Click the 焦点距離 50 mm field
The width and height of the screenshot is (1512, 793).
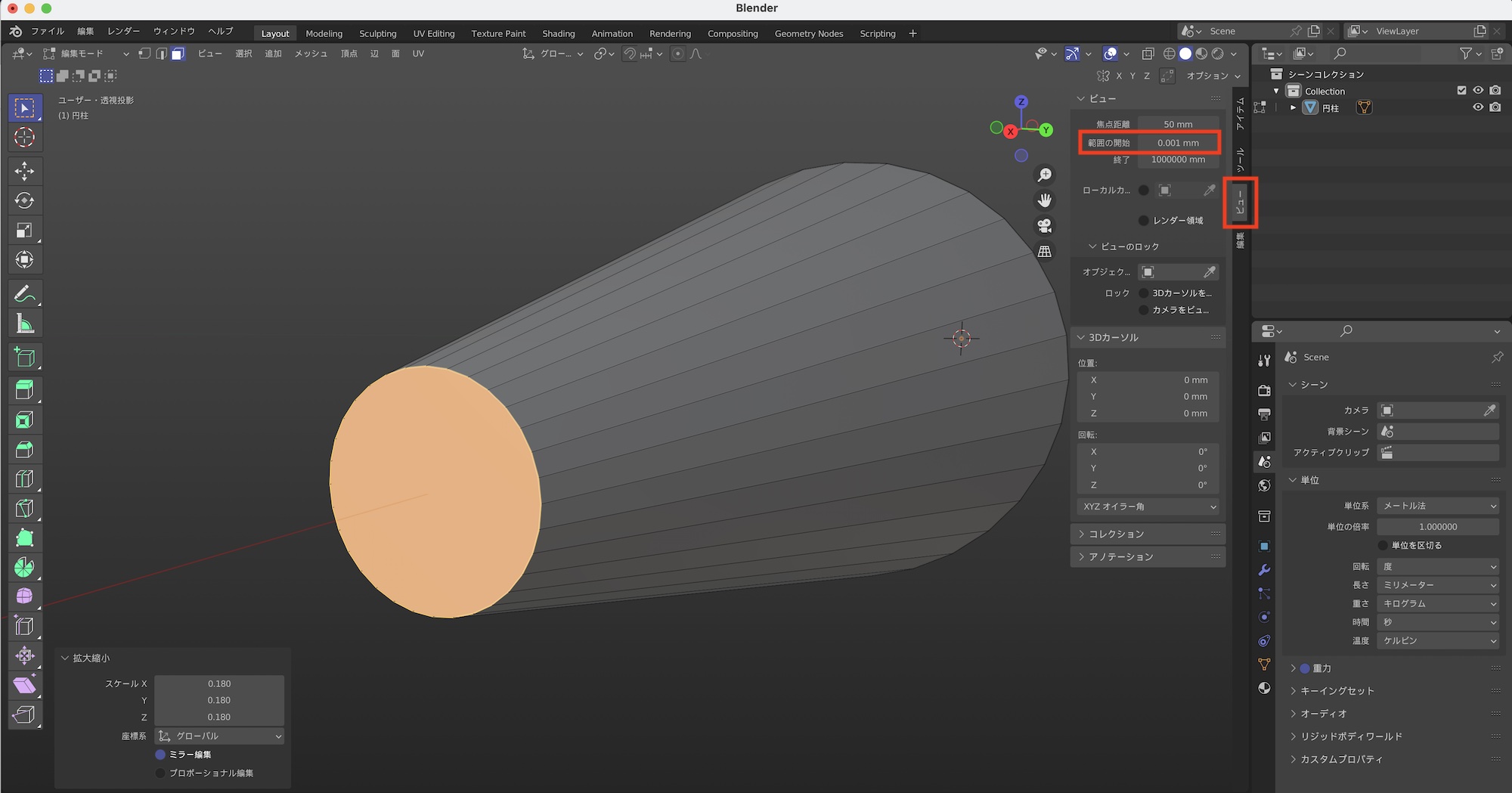click(x=1177, y=124)
